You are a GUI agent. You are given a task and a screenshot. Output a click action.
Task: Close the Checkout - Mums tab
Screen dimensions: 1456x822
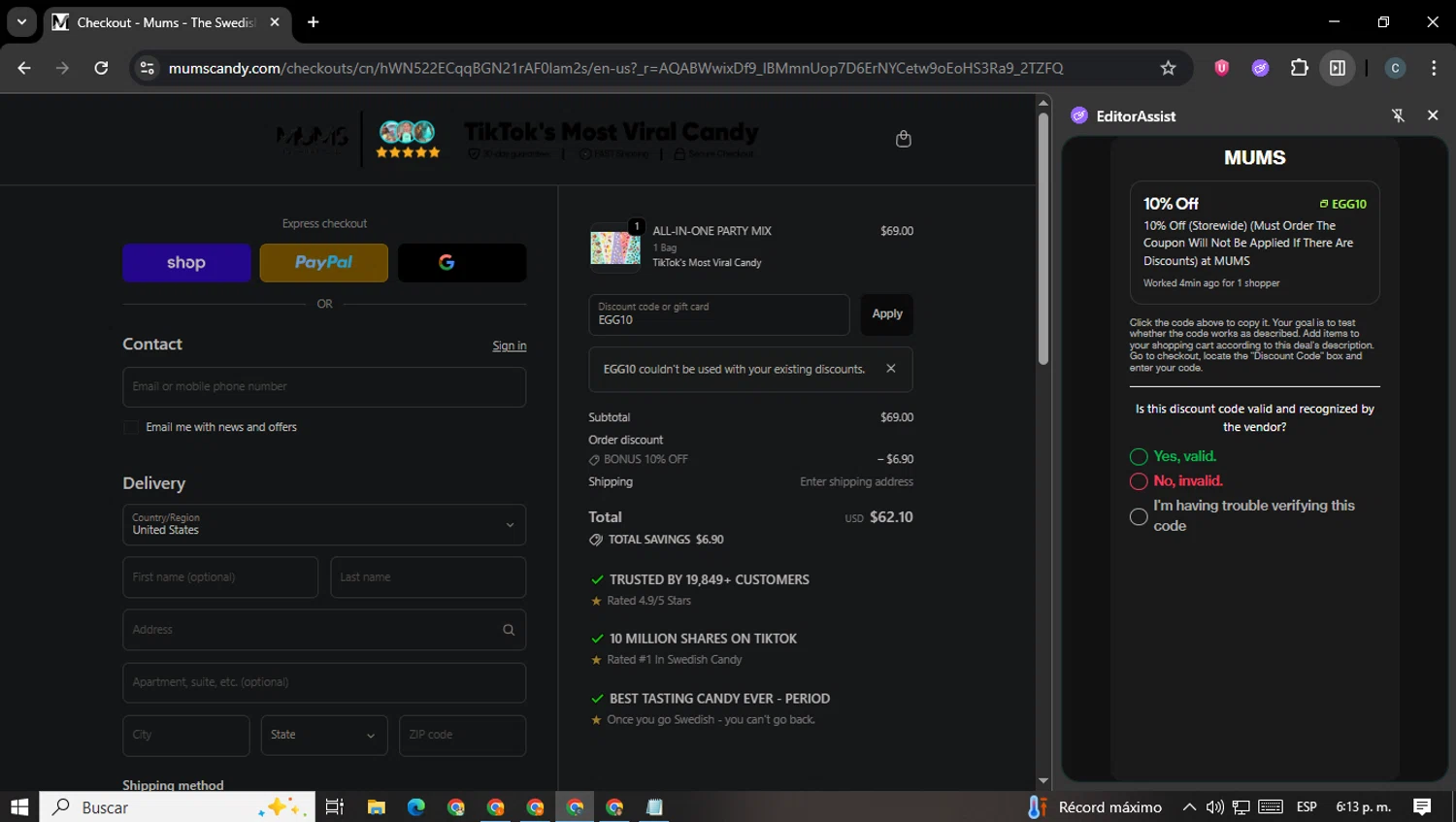click(275, 22)
